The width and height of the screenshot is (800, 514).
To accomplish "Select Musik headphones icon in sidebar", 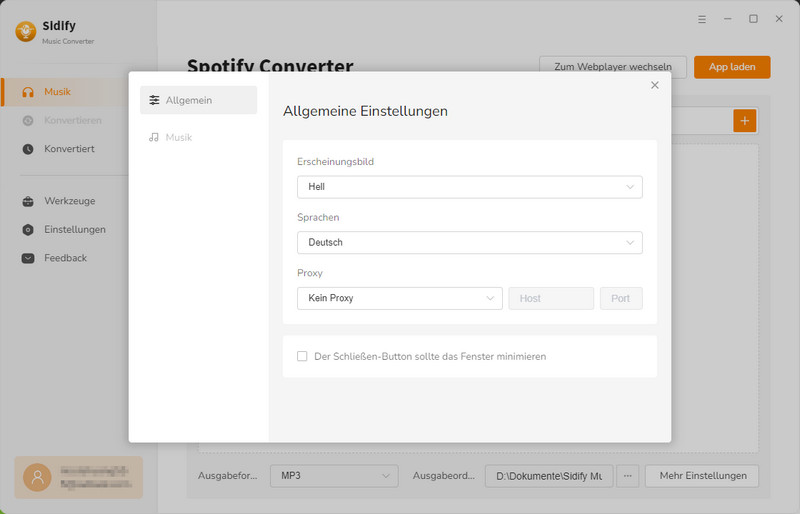I will point(28,92).
